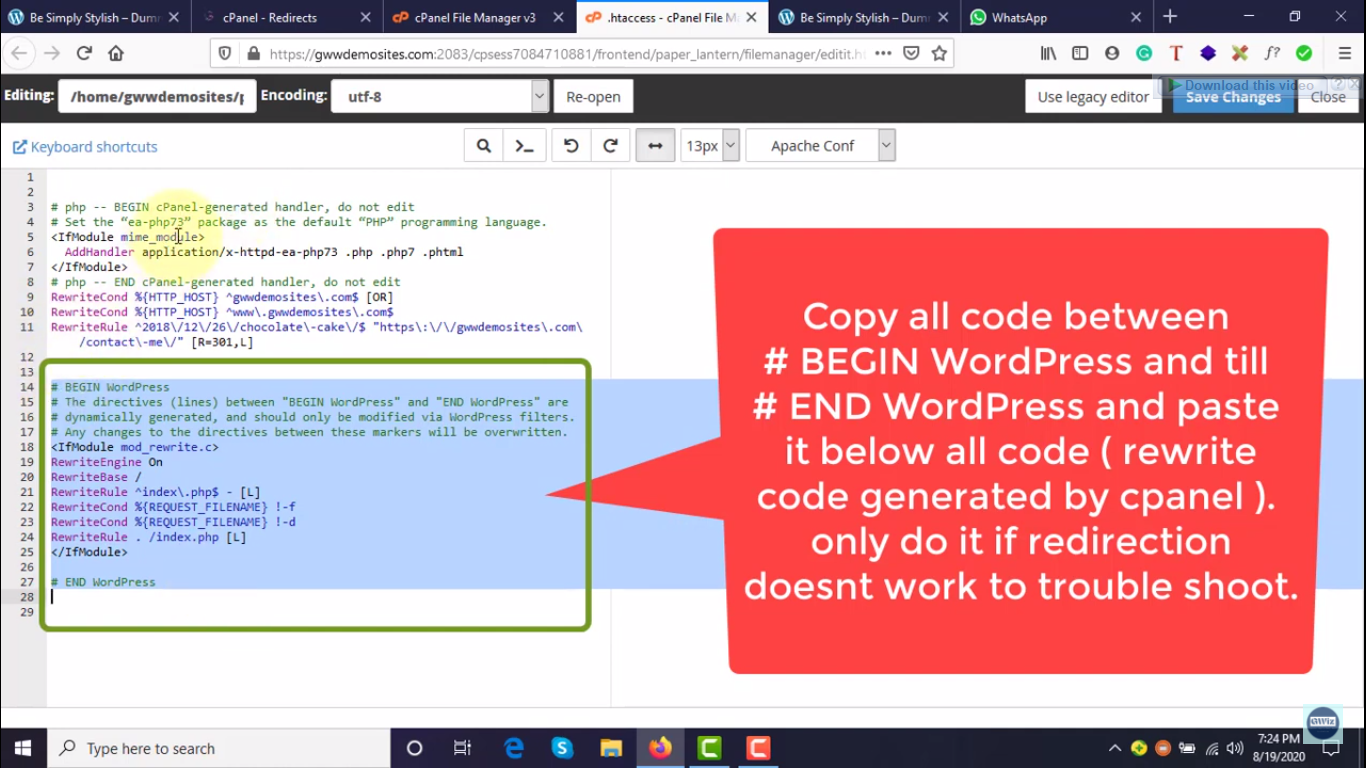
Task: Click the redo arrow icon
Action: [610, 146]
